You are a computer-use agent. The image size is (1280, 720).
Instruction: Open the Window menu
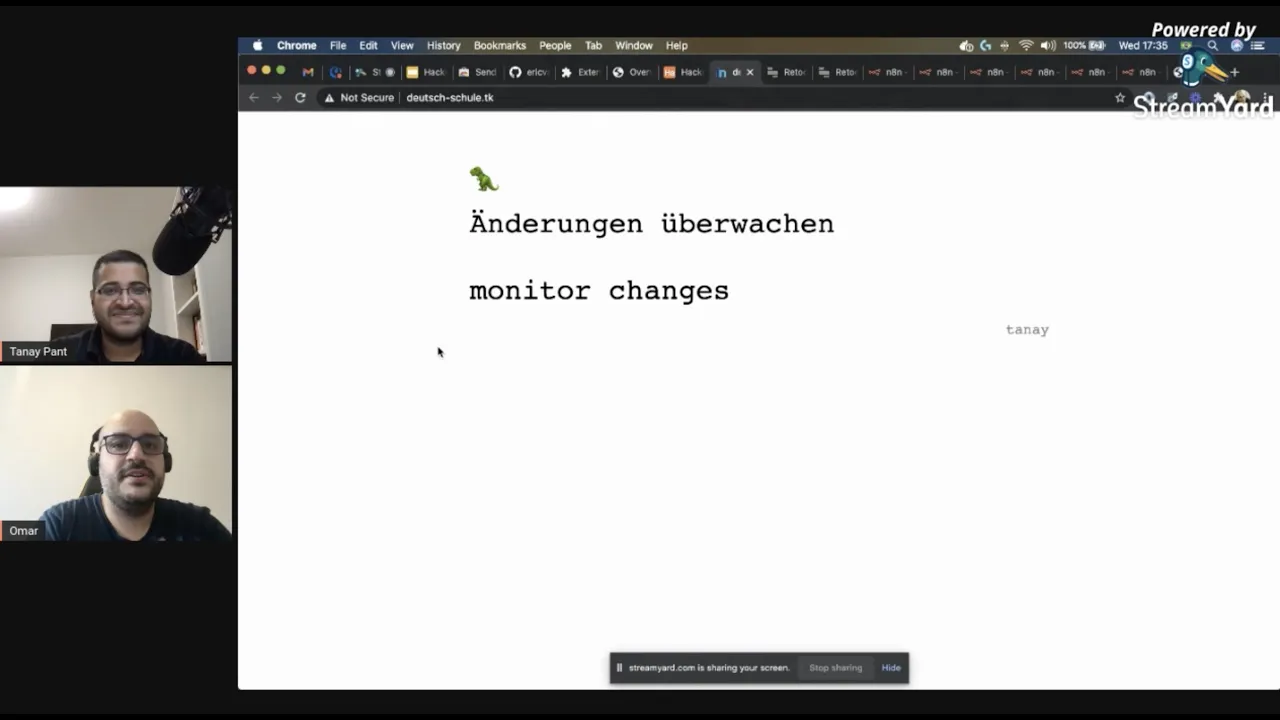(634, 45)
